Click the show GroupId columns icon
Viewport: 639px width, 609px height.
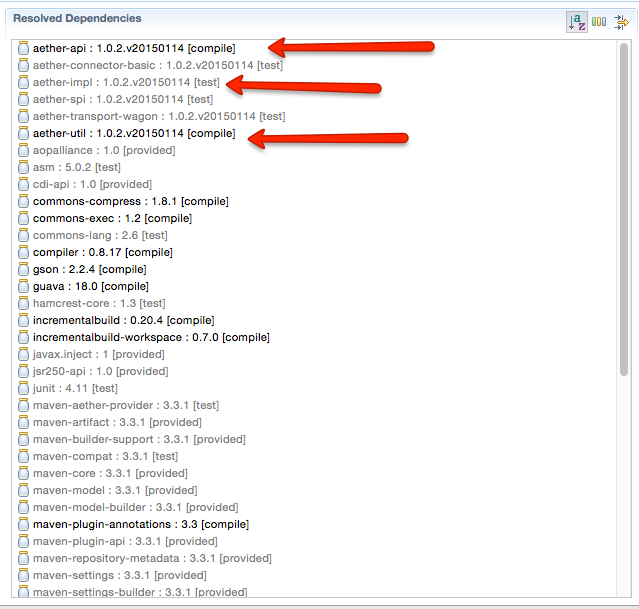(x=599, y=22)
